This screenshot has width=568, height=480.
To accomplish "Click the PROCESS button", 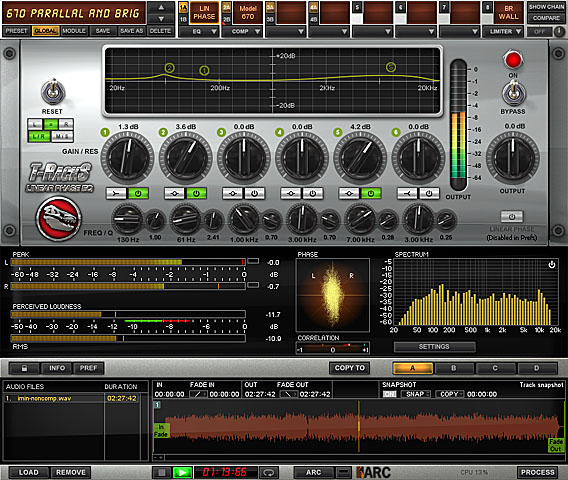I will point(538,472).
